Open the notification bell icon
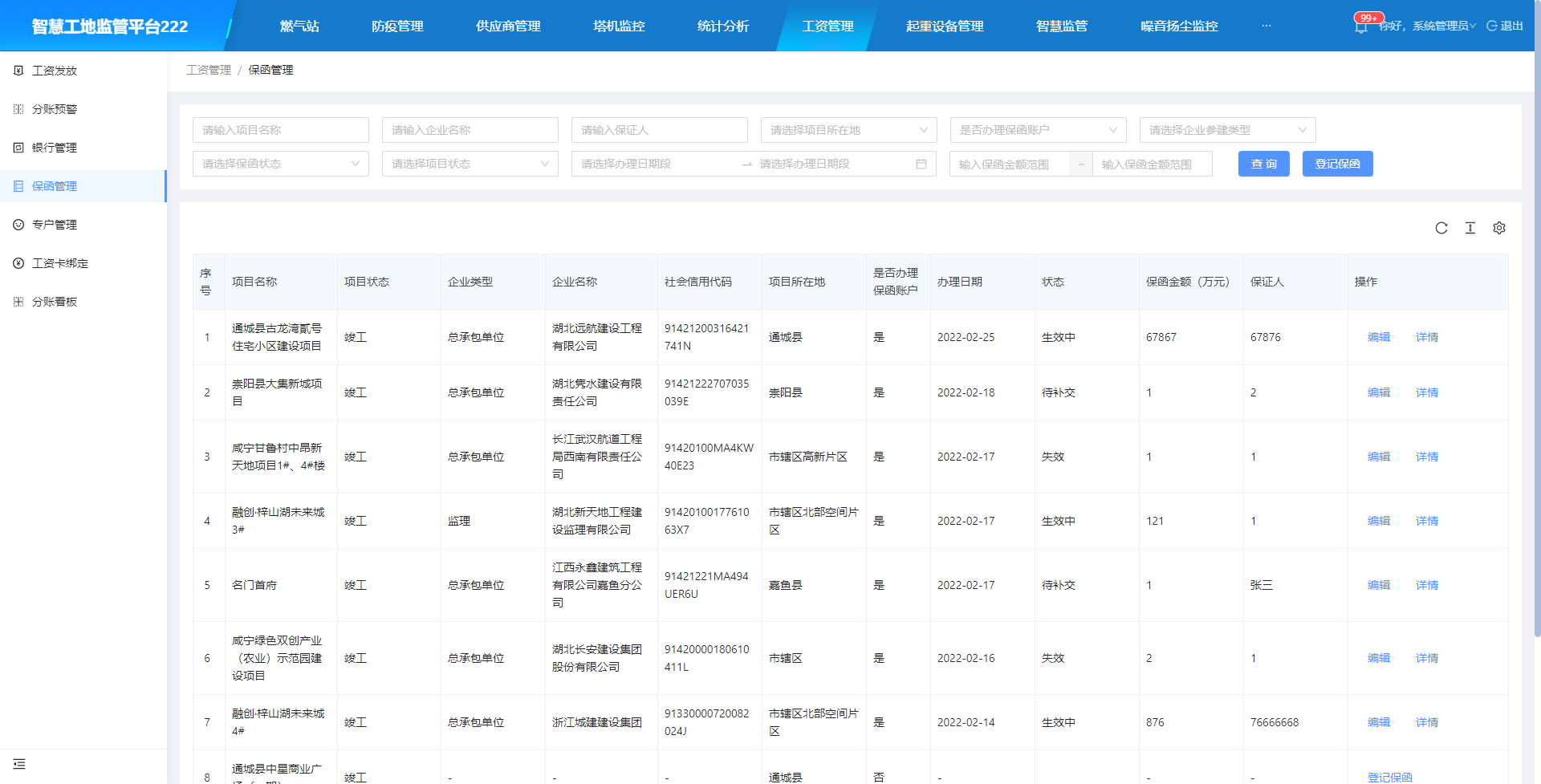Image resolution: width=1541 pixels, height=784 pixels. [1361, 26]
